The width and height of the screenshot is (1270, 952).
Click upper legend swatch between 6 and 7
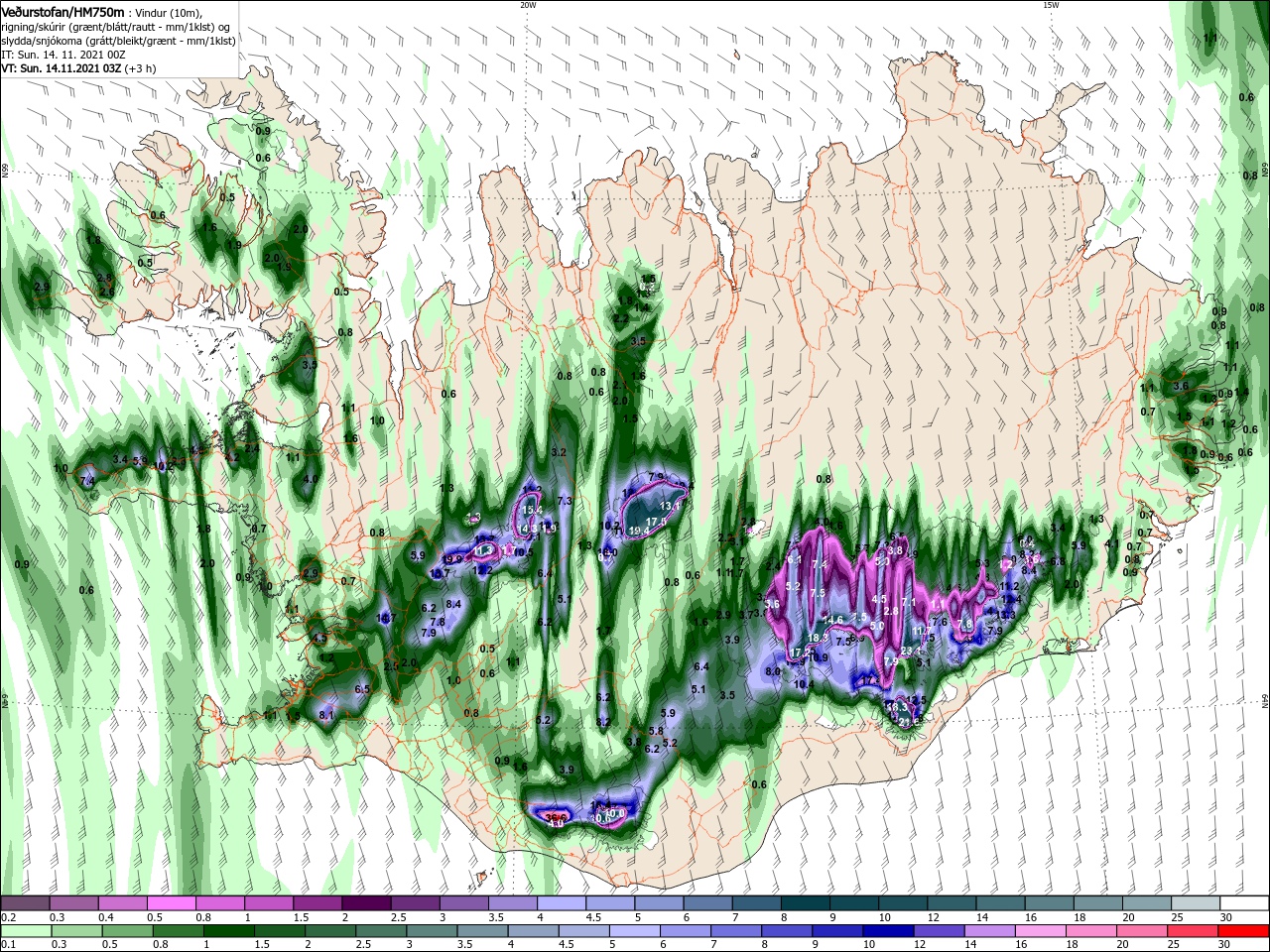[708, 903]
